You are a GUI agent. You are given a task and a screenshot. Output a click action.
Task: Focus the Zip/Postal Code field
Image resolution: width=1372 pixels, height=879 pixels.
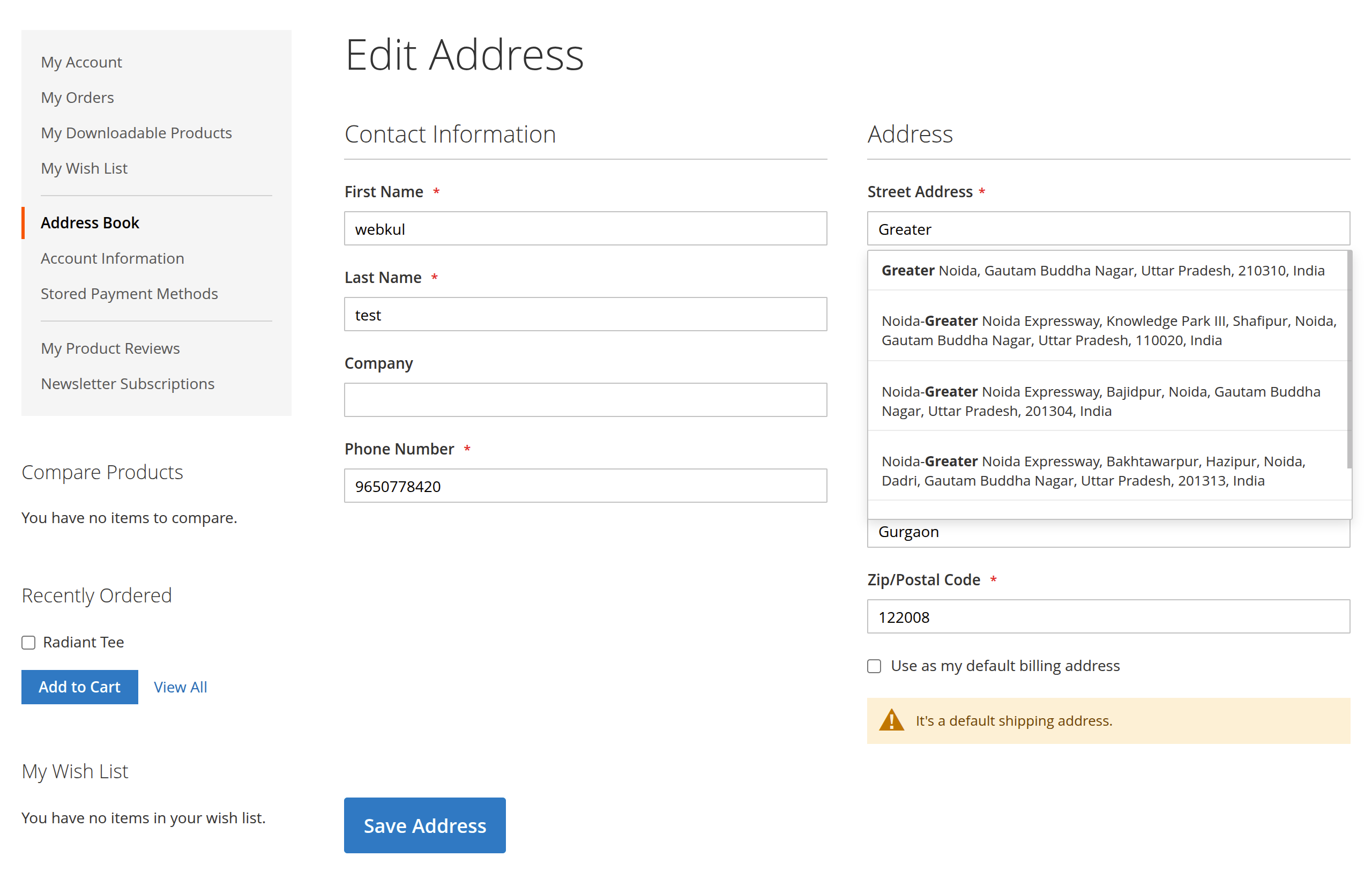tap(1108, 616)
